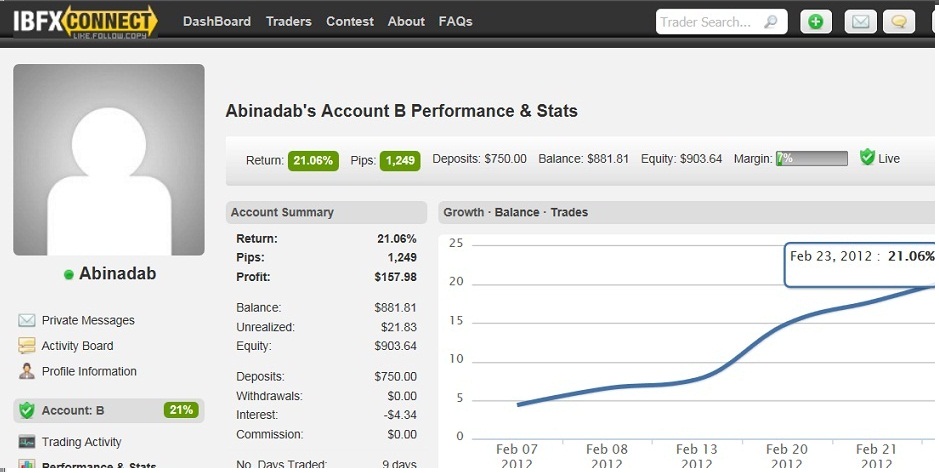This screenshot has width=939, height=473.
Task: Click the magnifier icon in Trader Search
Action: pyautogui.click(x=770, y=21)
